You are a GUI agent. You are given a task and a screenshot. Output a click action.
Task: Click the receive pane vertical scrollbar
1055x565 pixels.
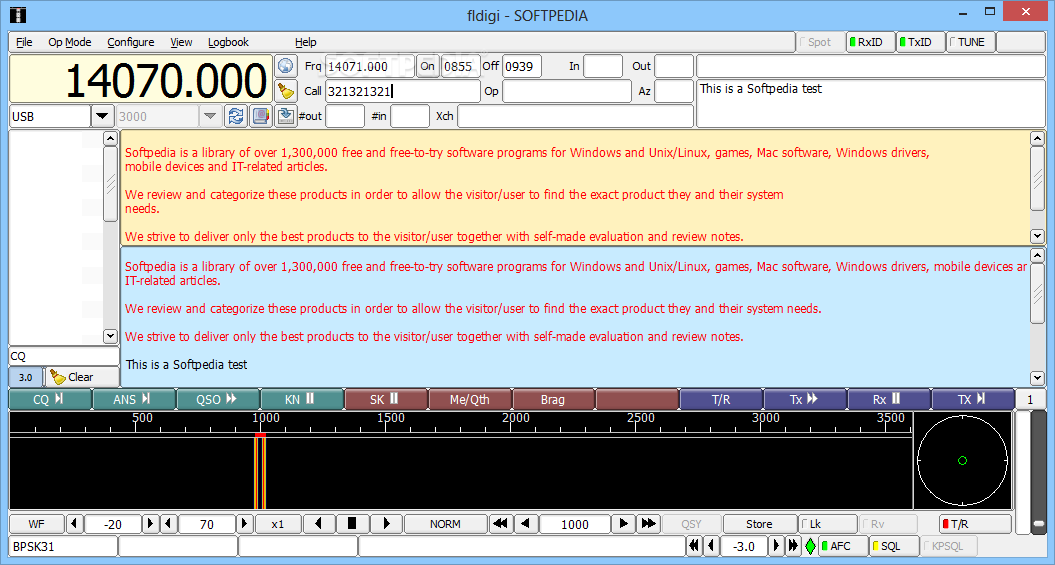1037,187
